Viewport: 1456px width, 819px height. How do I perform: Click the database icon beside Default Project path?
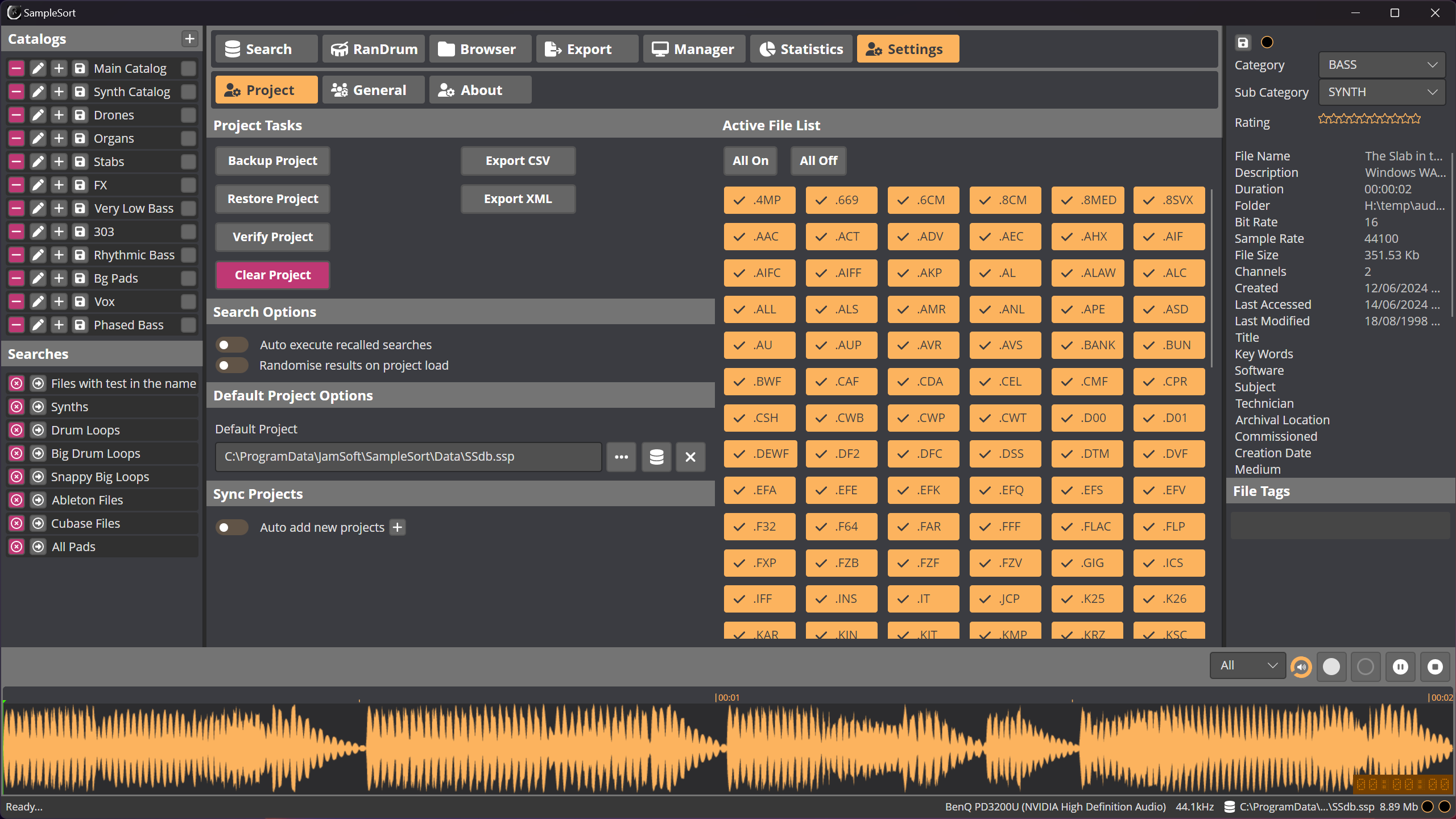pyautogui.click(x=656, y=457)
